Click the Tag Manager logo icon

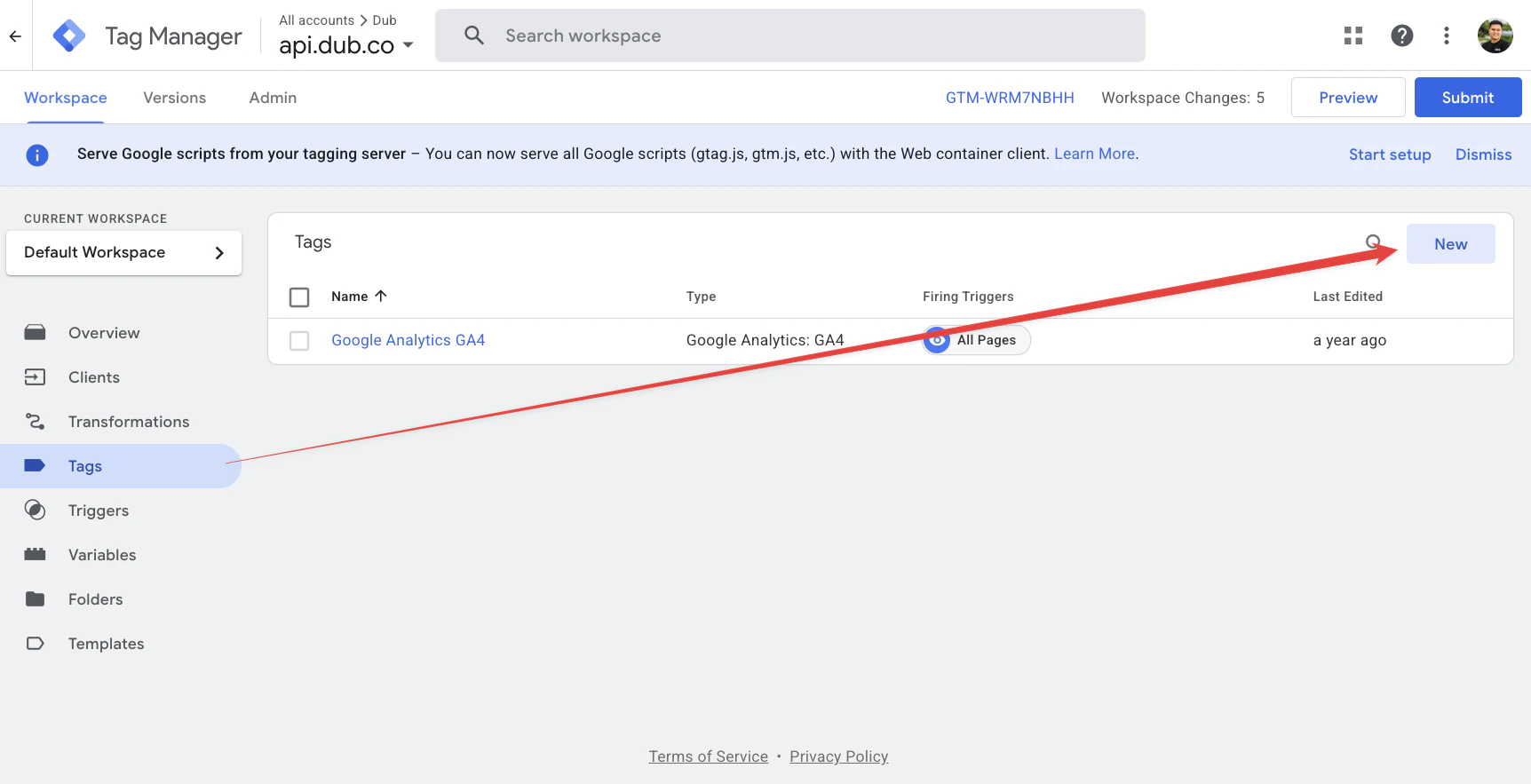[x=69, y=36]
